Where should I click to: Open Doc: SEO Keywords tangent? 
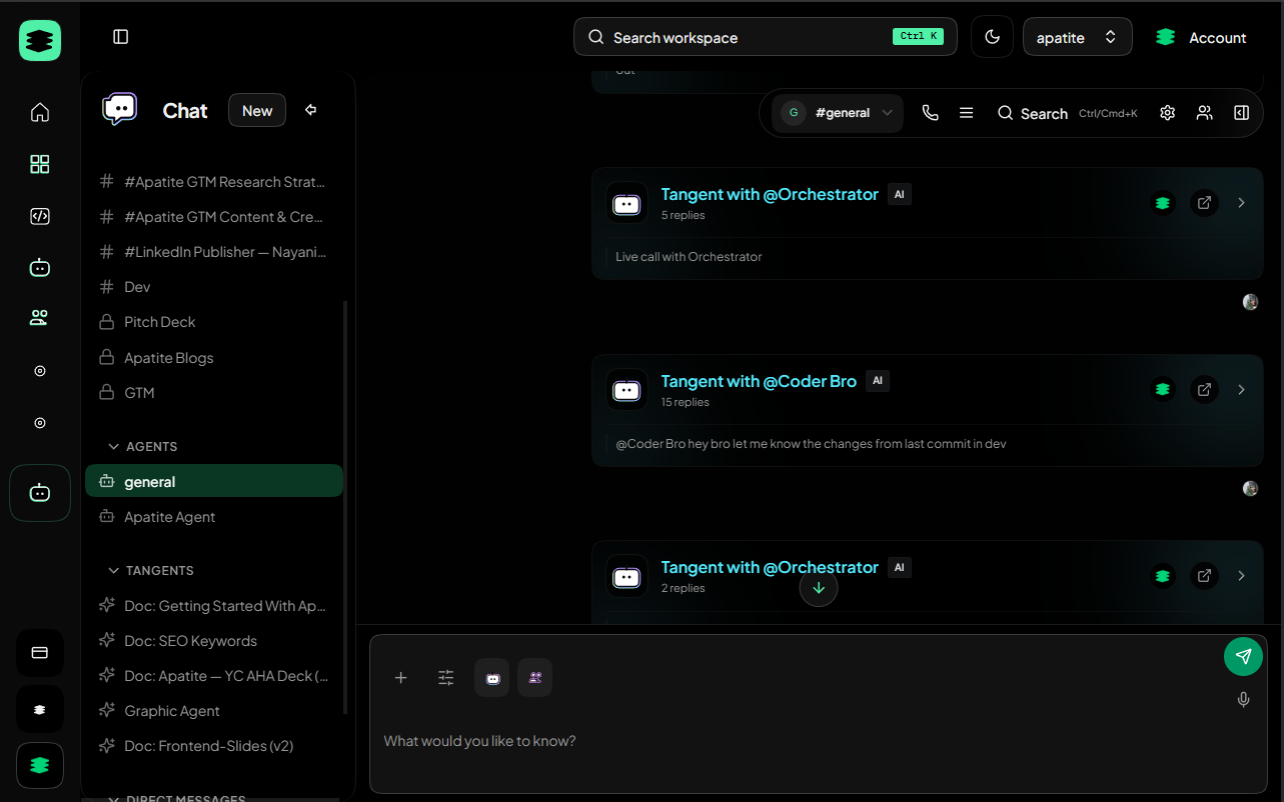tap(214, 641)
